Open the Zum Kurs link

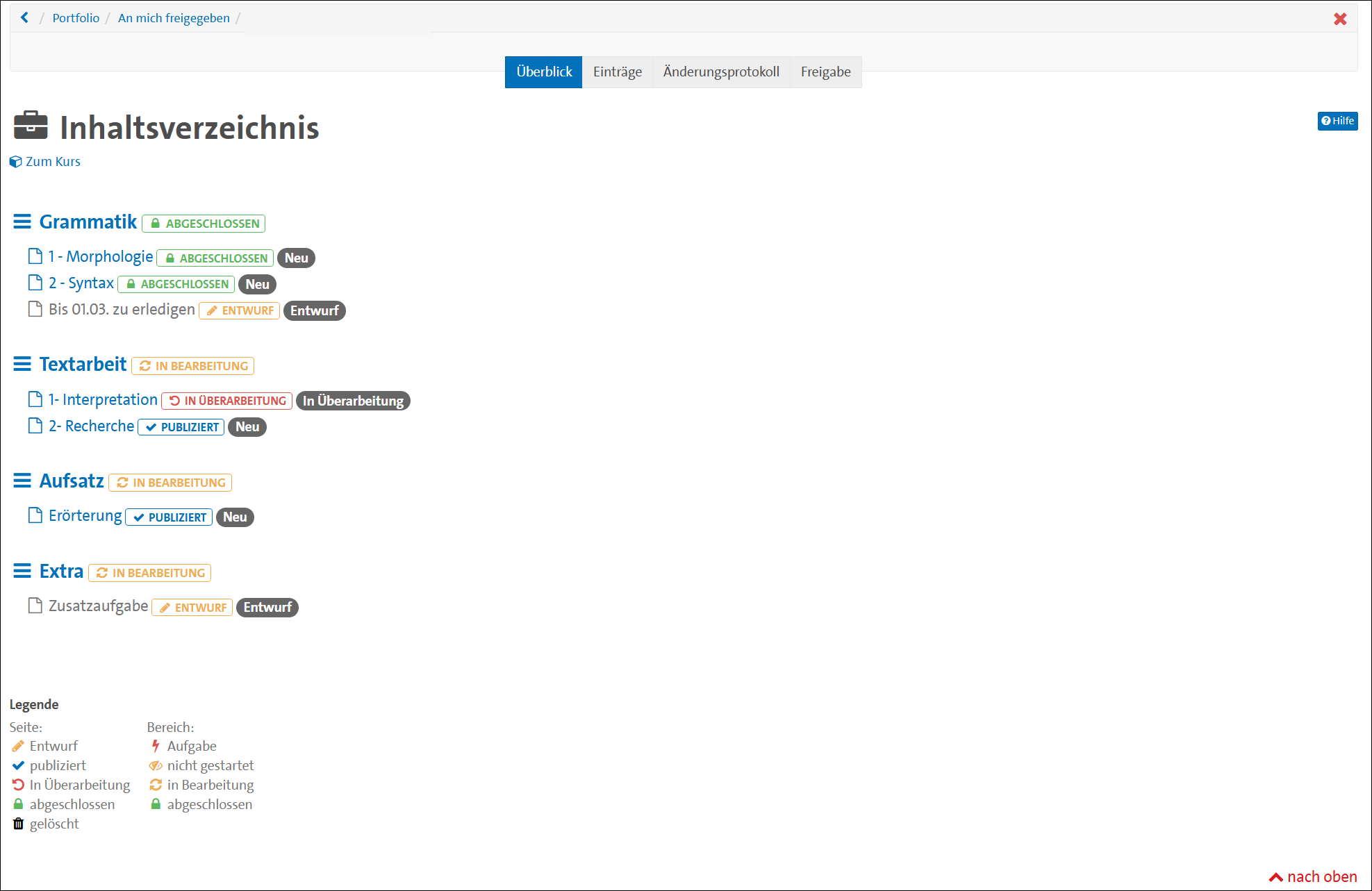[x=53, y=162]
